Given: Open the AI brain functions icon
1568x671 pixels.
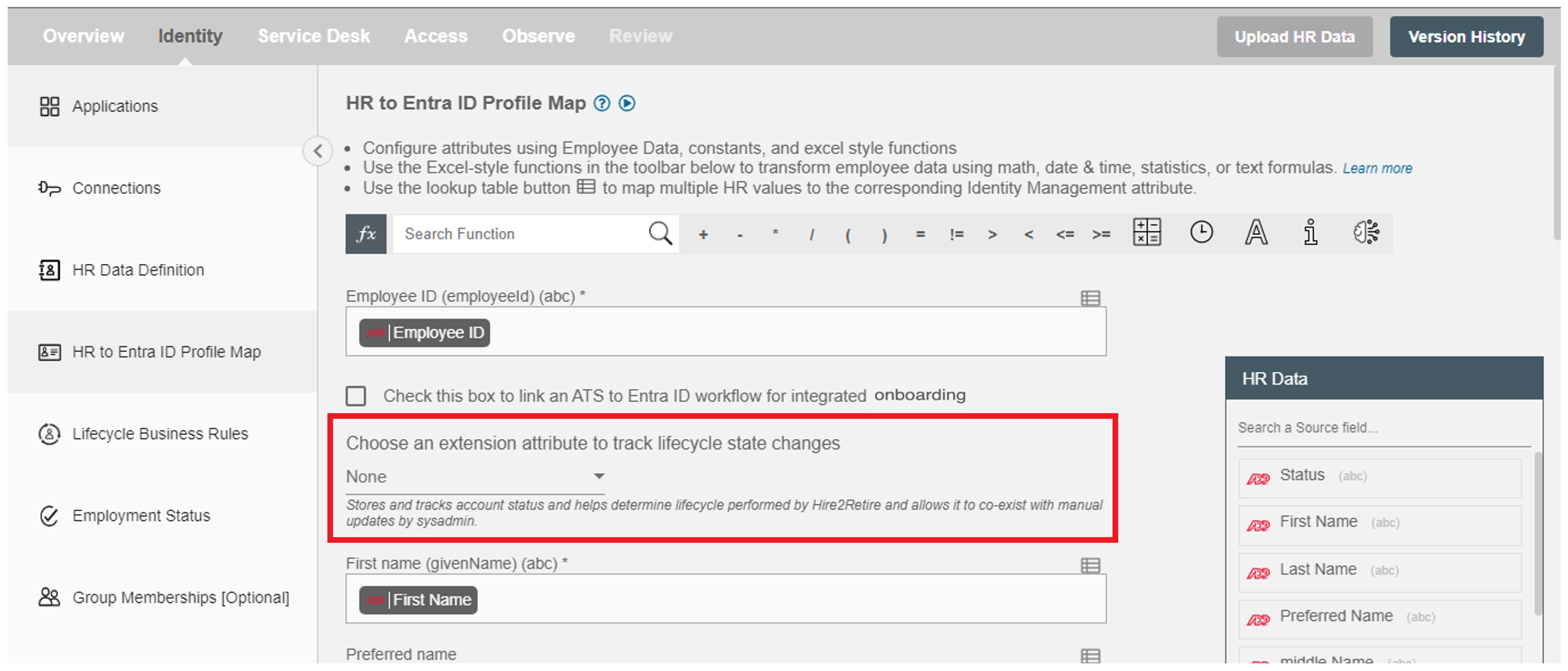Looking at the screenshot, I should pyautogui.click(x=1366, y=232).
